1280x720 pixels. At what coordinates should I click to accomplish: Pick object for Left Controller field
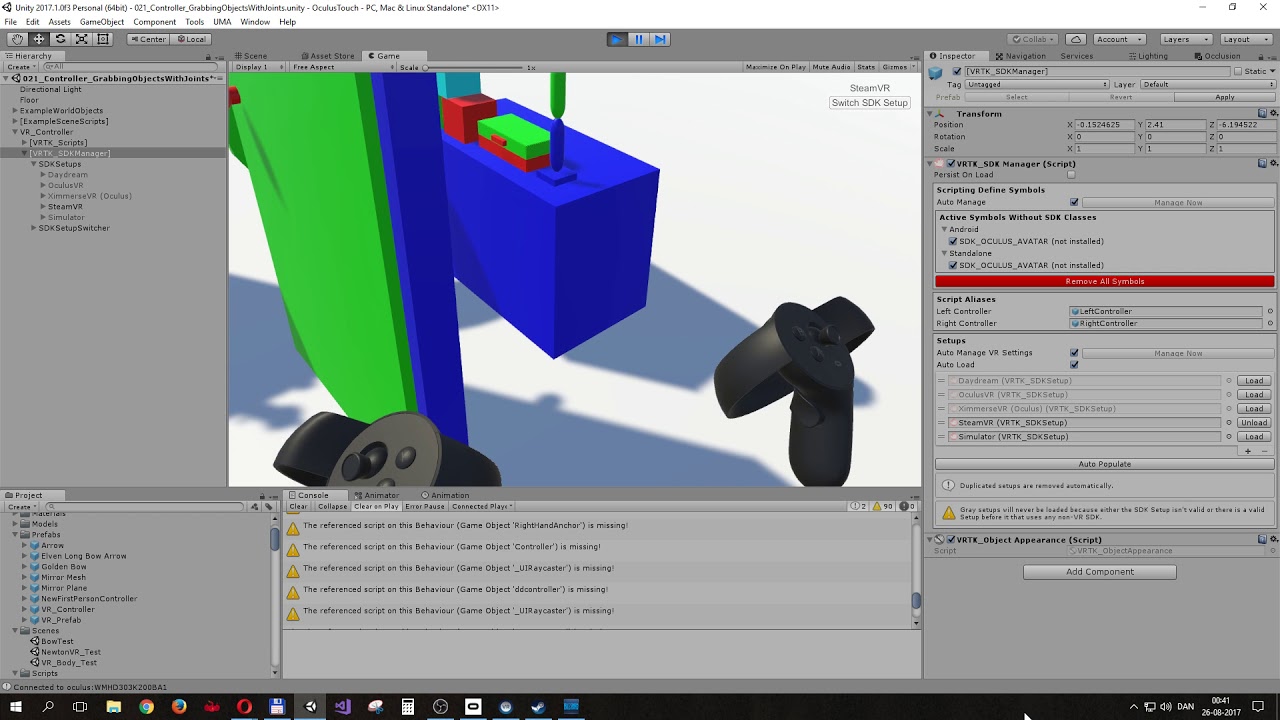[1270, 311]
